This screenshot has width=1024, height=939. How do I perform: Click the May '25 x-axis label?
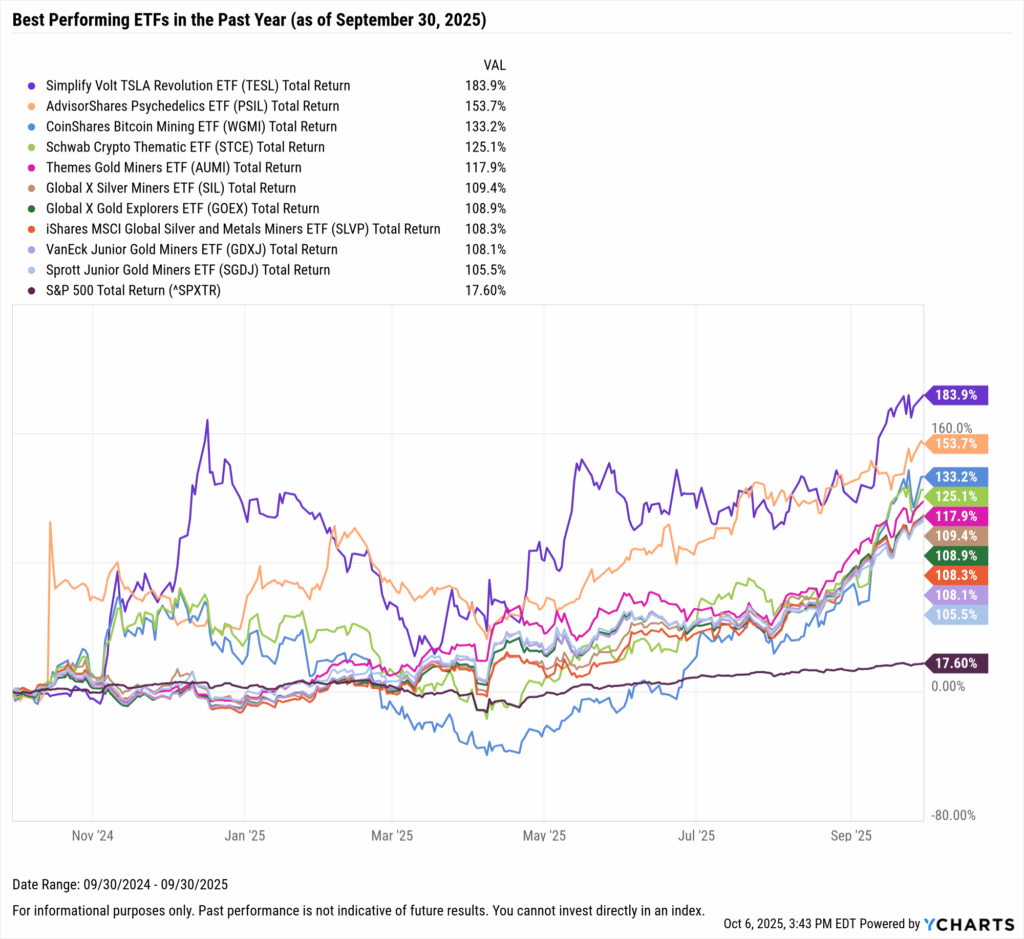(543, 835)
